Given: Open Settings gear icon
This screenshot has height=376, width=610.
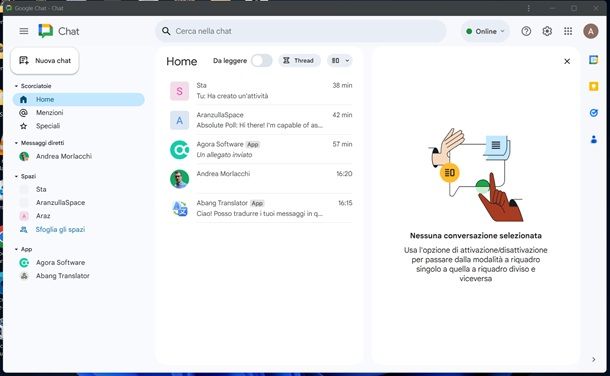Looking at the screenshot, I should tap(547, 31).
